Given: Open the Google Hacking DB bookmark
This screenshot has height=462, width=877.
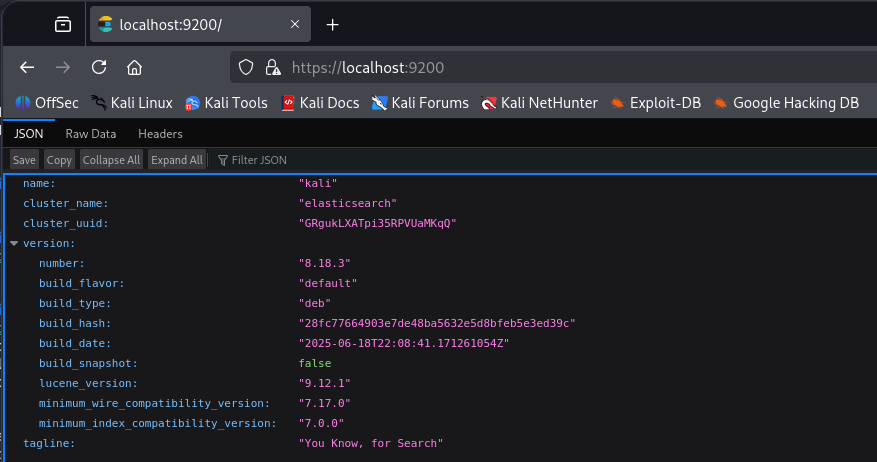Looking at the screenshot, I should [786, 103].
